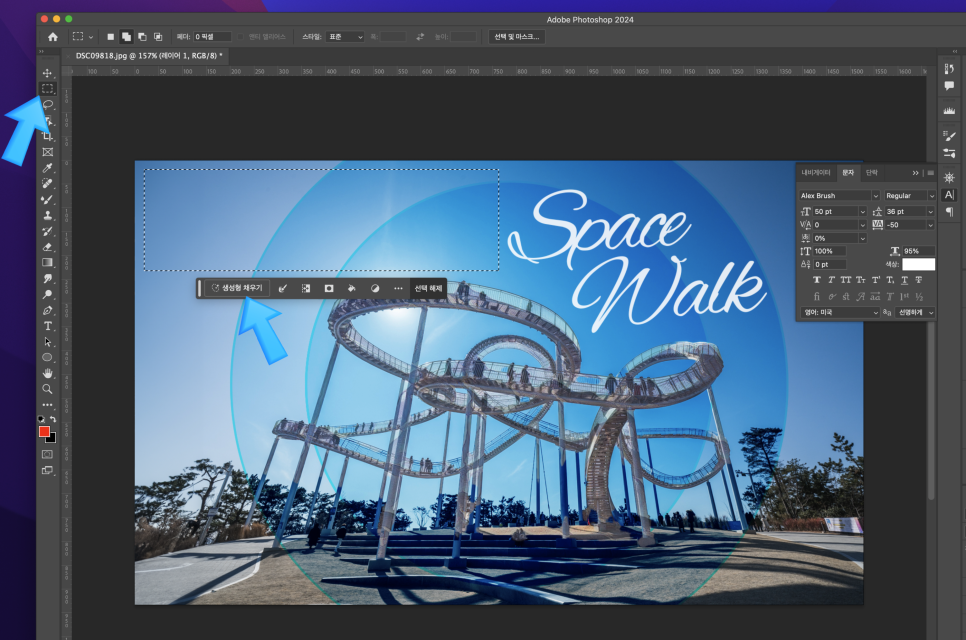Click the red foreground color swatch

44,431
